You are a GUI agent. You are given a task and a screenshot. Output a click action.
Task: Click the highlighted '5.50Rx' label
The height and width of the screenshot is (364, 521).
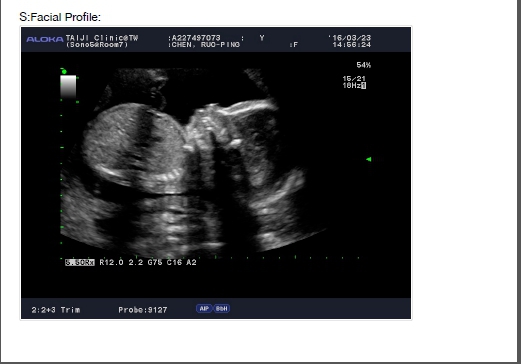(80, 262)
